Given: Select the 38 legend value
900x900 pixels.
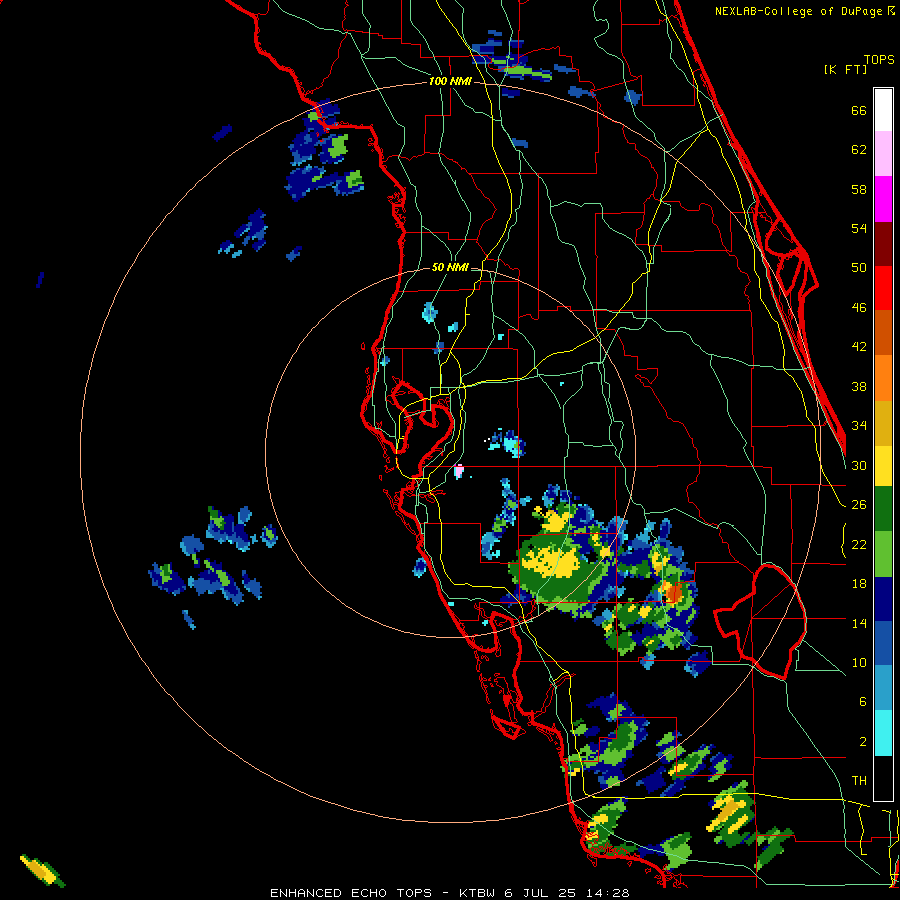Looking at the screenshot, I should coord(859,386).
